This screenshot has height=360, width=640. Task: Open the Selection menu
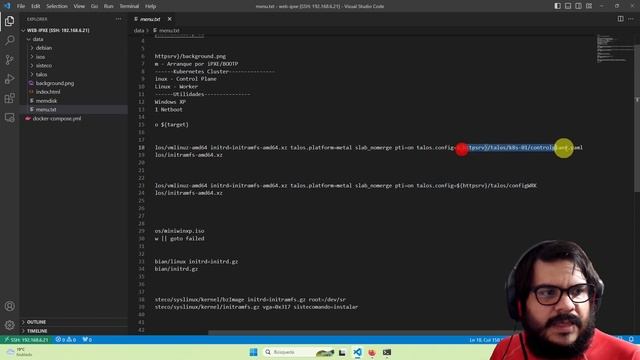[x=57, y=6]
